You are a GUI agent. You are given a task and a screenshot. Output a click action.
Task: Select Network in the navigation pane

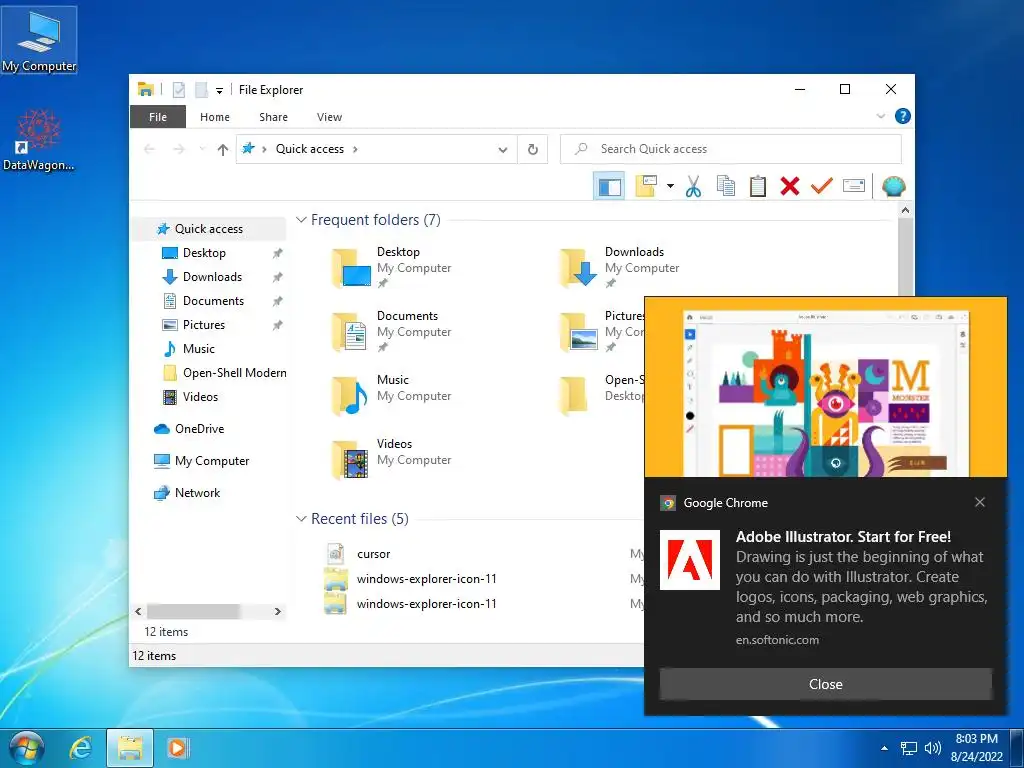(197, 493)
